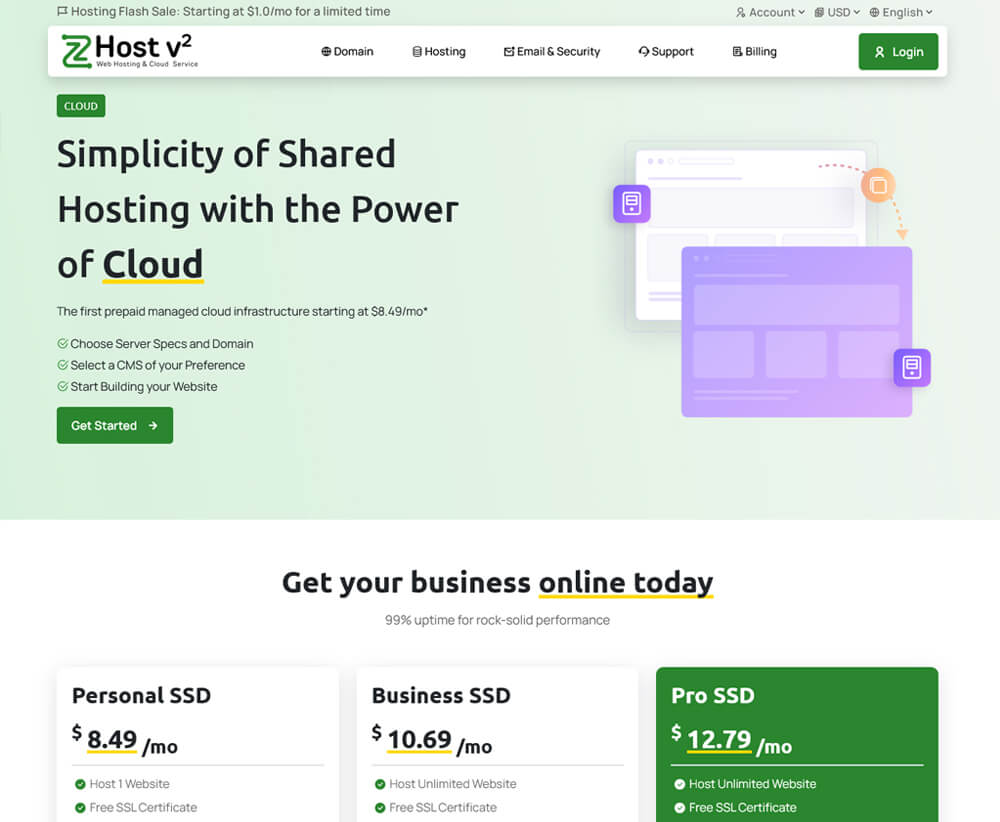Click the Hosting Flash Sale announcement

point(224,11)
